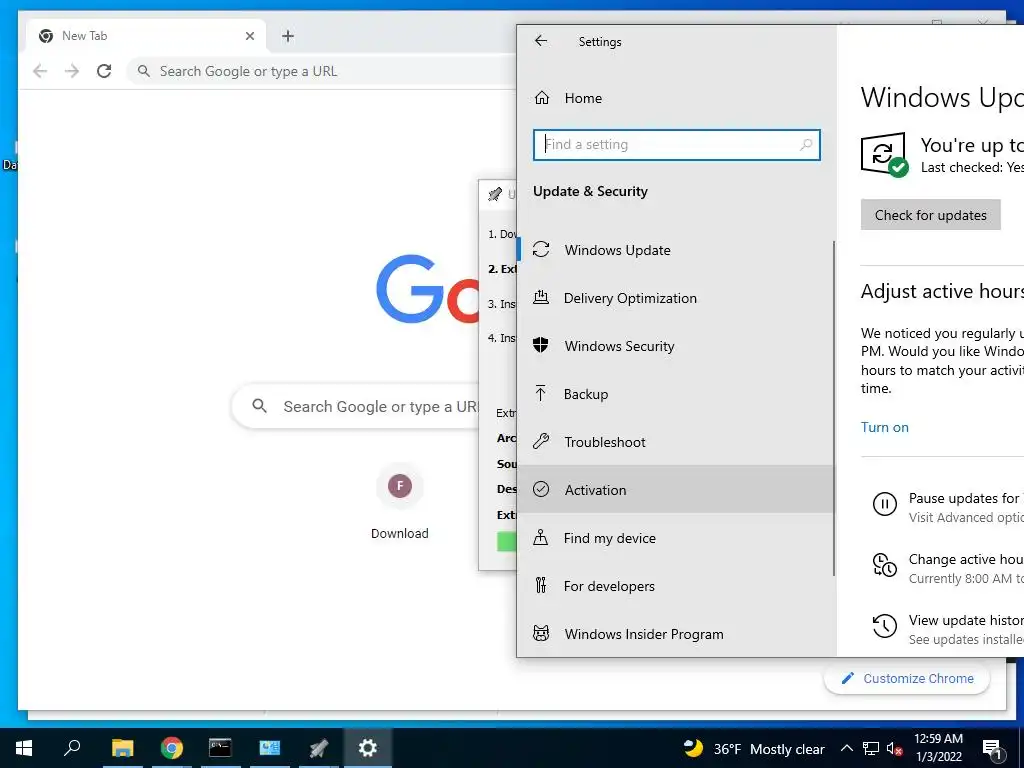Open the Command Prompt taskbar icon
The image size is (1024, 768).
point(220,748)
